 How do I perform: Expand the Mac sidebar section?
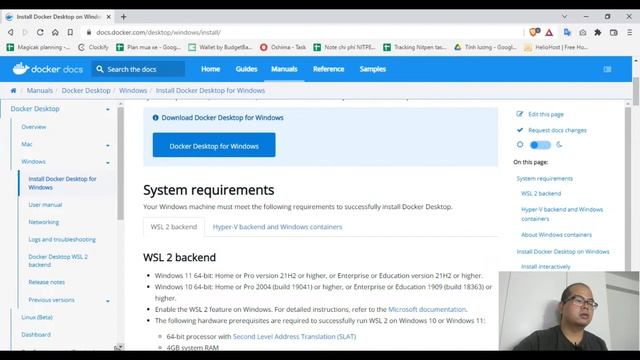point(108,145)
